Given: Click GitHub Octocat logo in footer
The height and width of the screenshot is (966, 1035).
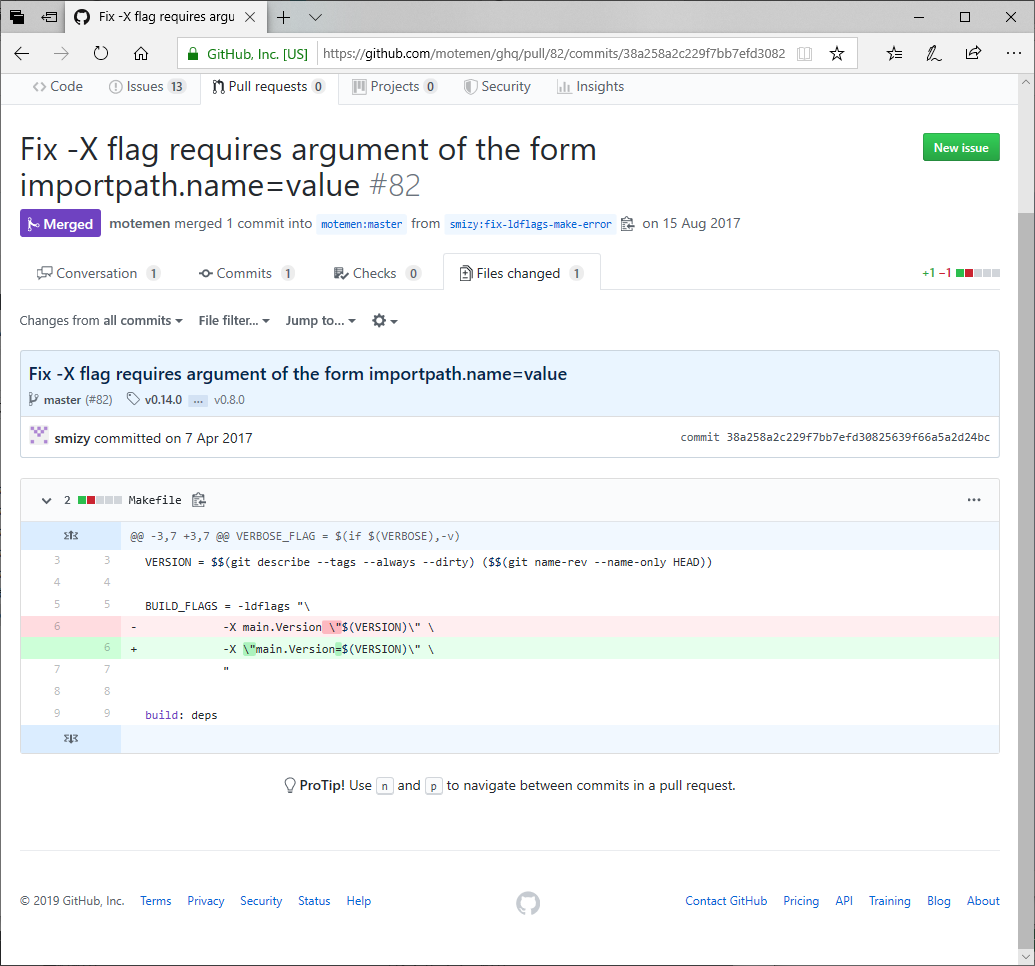Looking at the screenshot, I should (528, 903).
